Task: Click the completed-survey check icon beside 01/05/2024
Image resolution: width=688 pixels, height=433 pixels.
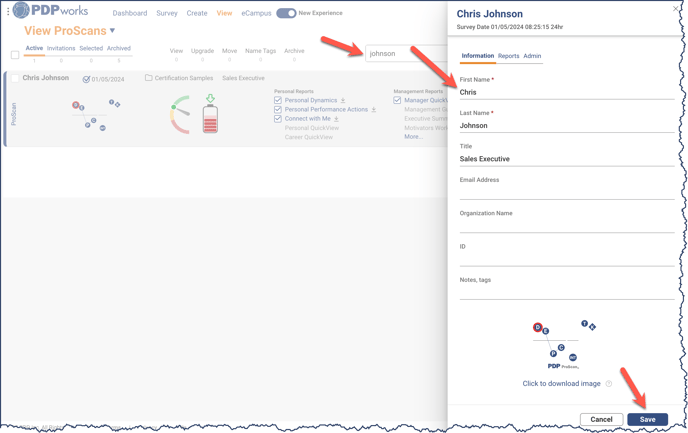Action: (86, 79)
